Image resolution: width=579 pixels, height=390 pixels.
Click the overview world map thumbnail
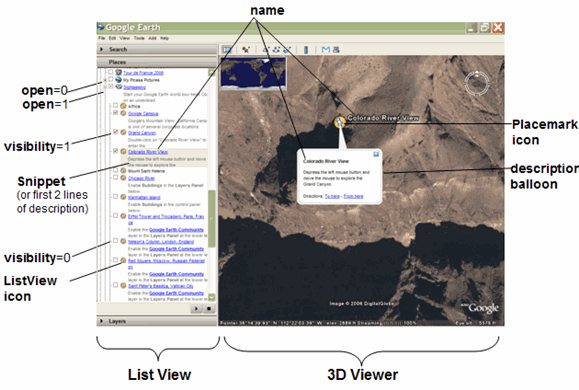253,74
